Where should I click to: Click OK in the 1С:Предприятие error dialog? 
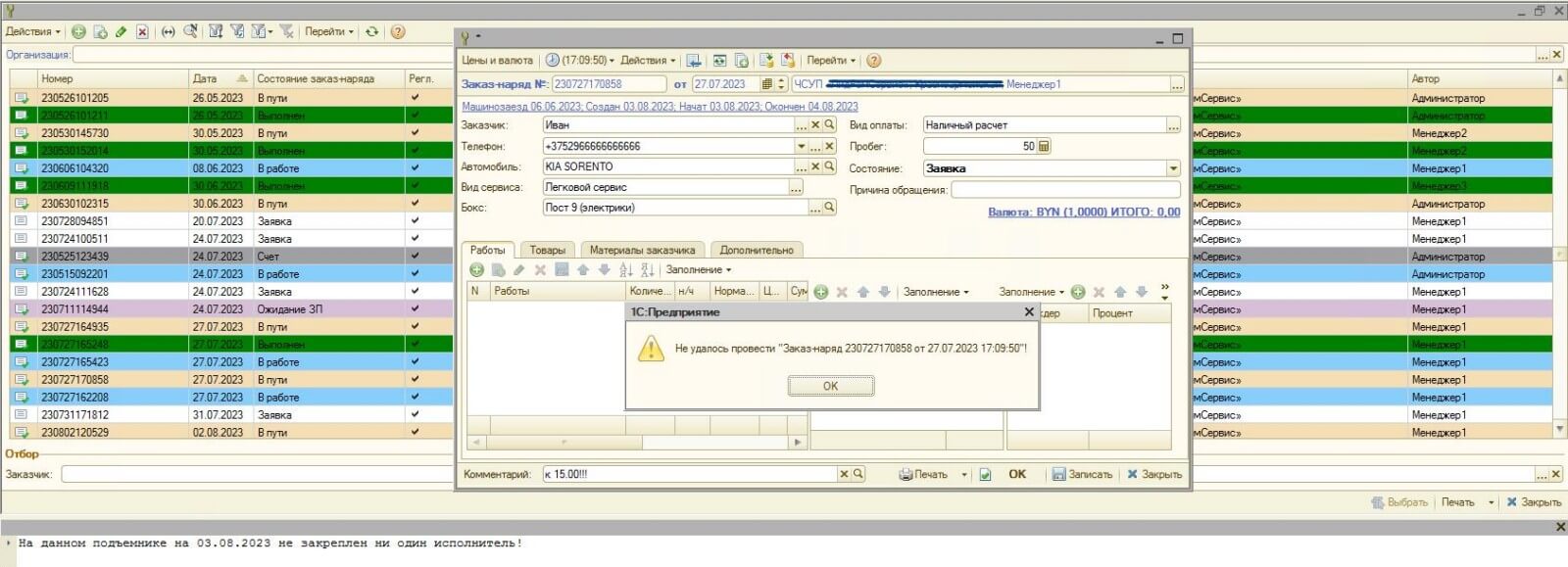tap(831, 386)
